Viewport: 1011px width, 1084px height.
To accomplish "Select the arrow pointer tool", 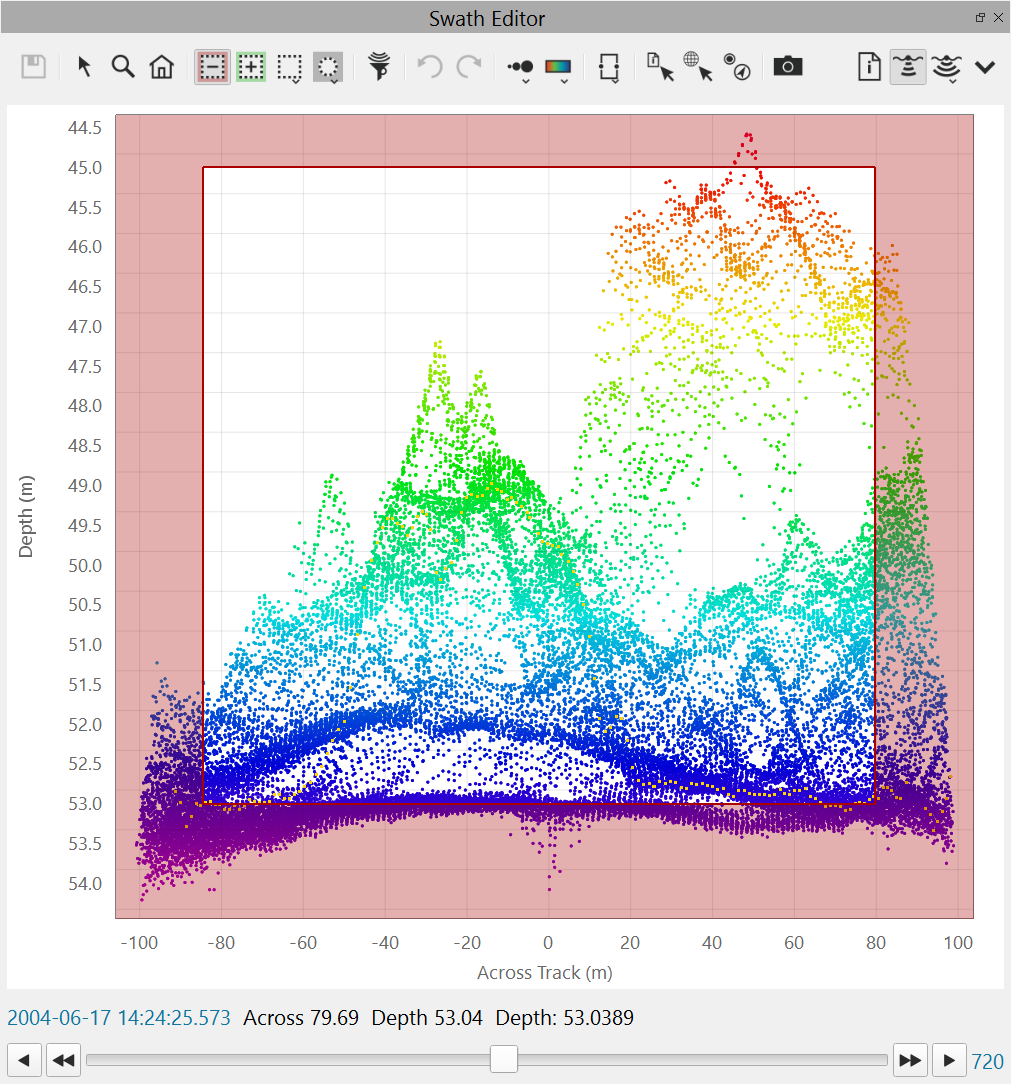I will click(x=85, y=67).
